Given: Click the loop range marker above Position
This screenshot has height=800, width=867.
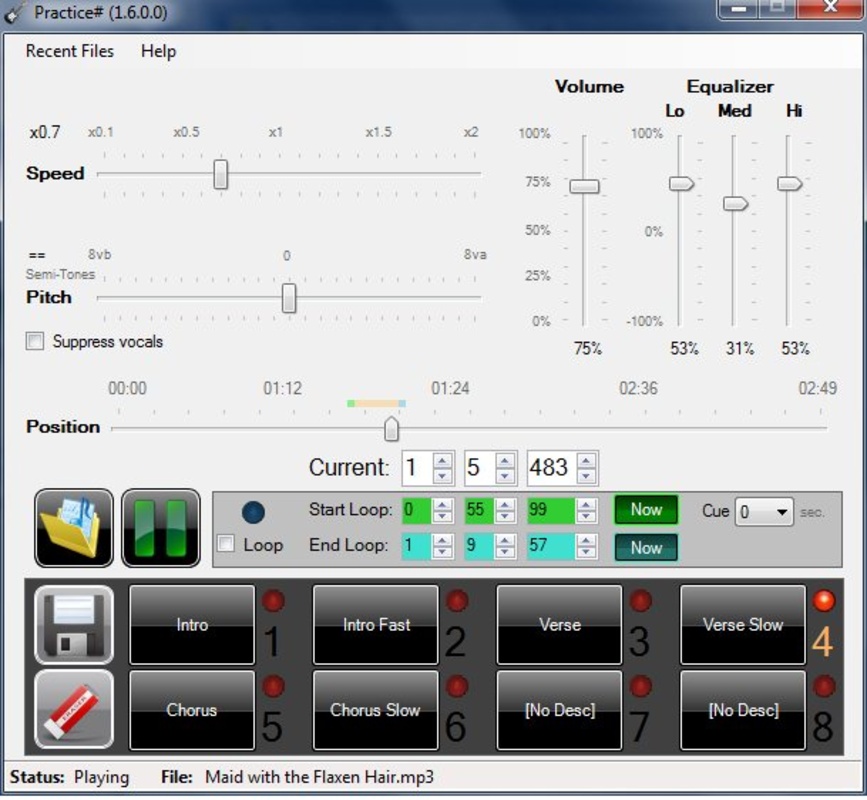Looking at the screenshot, I should (x=377, y=404).
